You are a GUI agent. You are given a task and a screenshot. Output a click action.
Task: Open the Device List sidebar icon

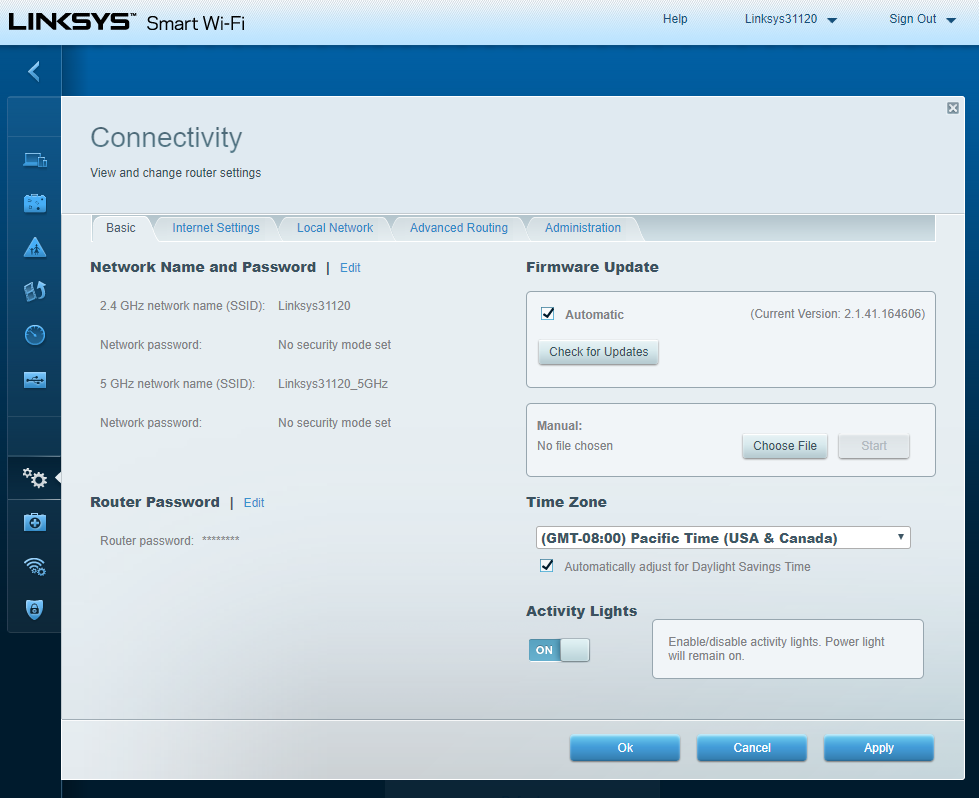(x=35, y=160)
